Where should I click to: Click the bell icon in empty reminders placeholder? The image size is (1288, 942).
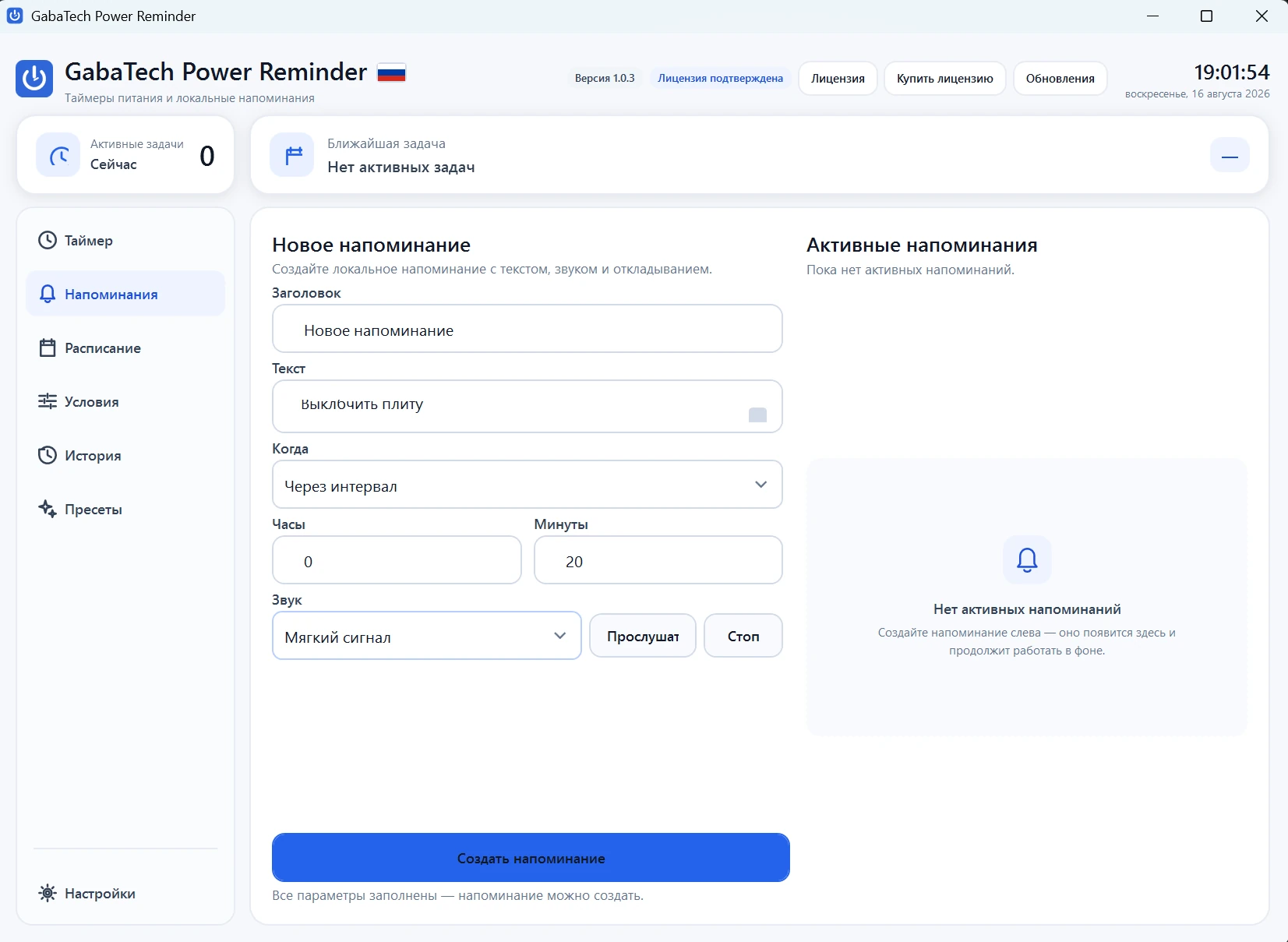pyautogui.click(x=1027, y=559)
